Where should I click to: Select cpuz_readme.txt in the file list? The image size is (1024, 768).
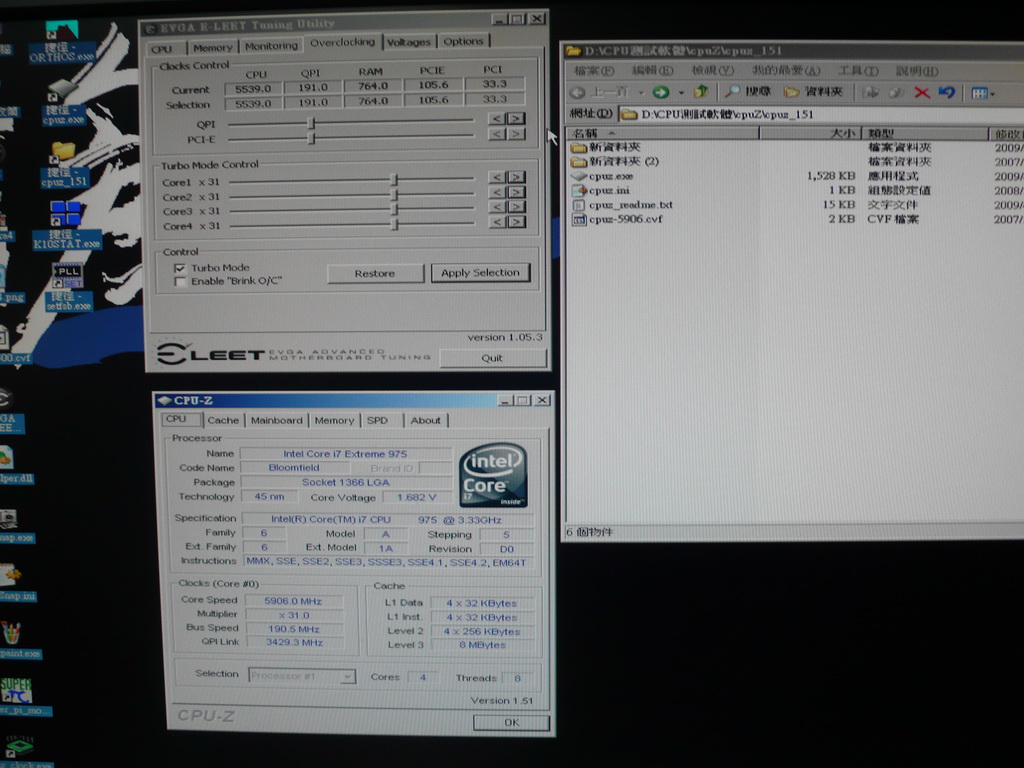pyautogui.click(x=630, y=205)
